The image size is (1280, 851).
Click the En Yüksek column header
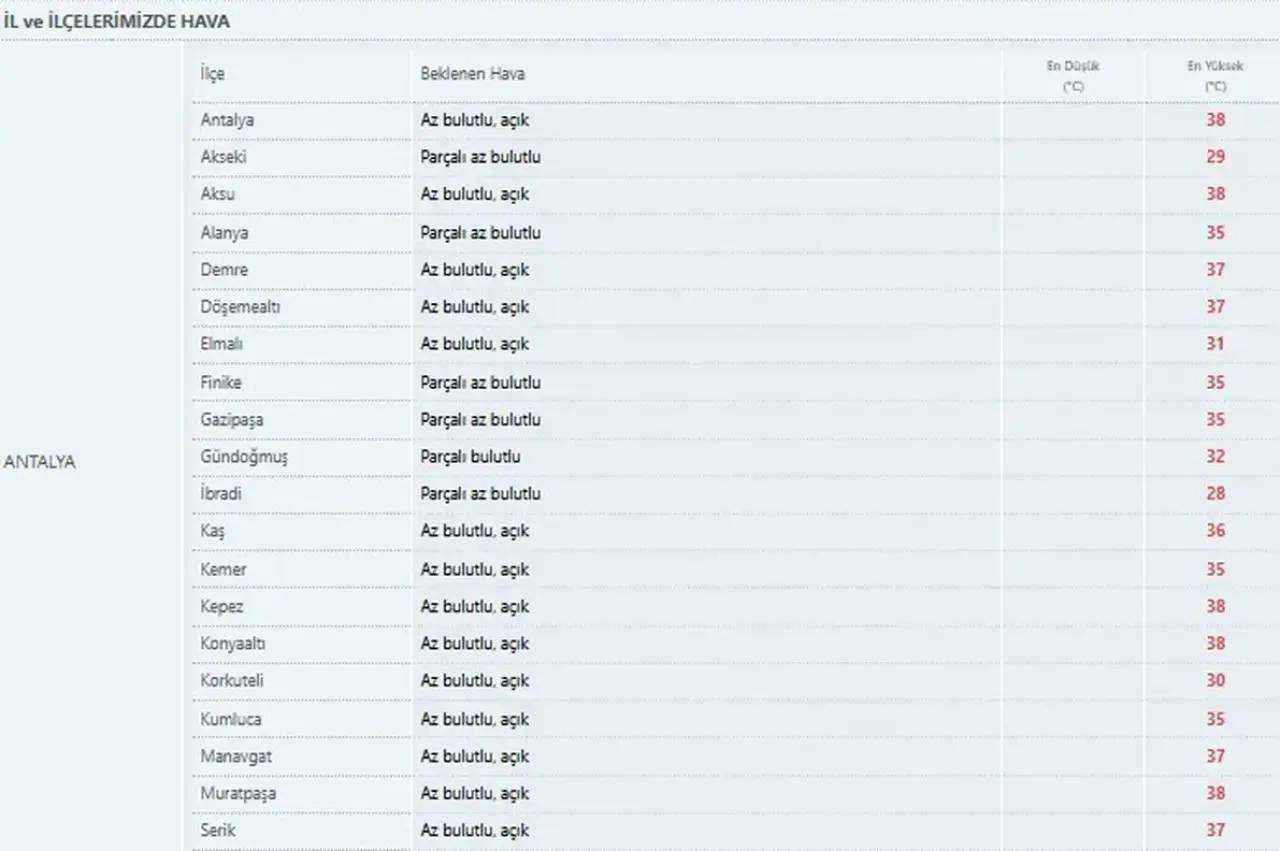coord(1215,76)
